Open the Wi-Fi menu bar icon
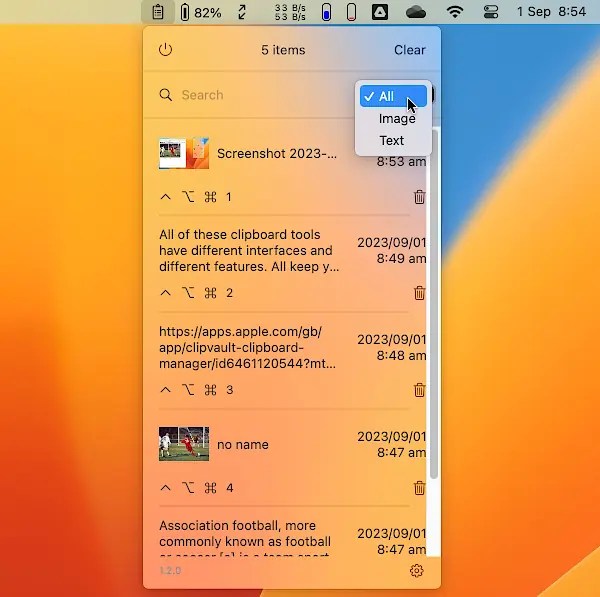The image size is (600, 597). click(x=455, y=12)
